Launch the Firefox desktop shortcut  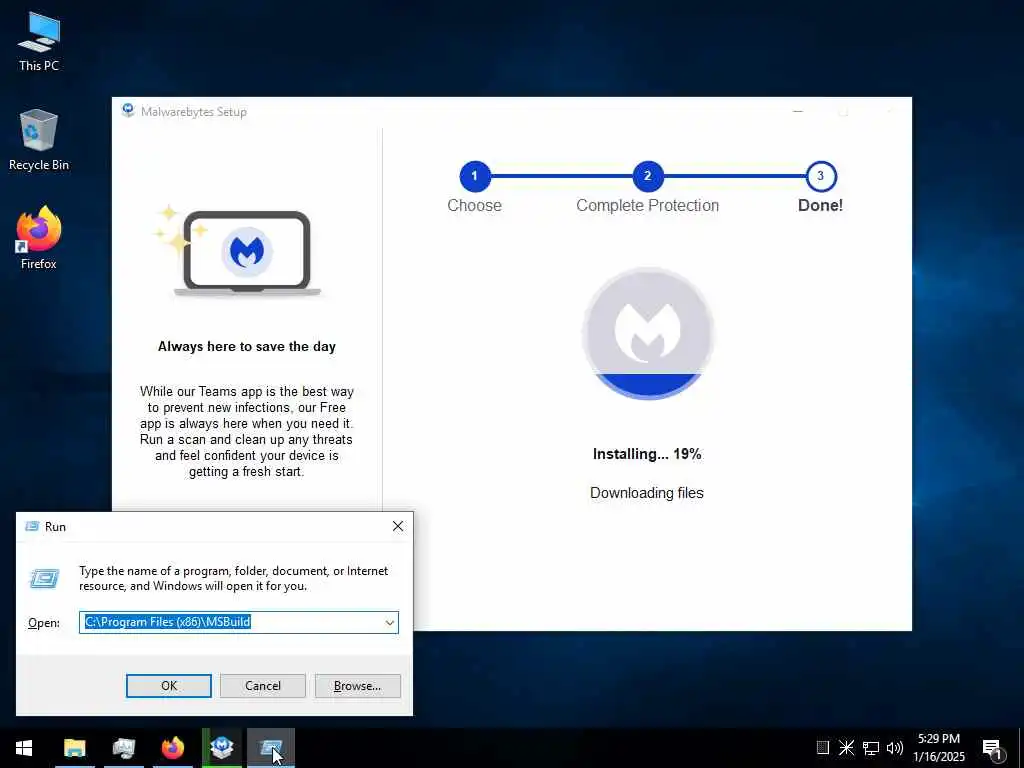[39, 238]
